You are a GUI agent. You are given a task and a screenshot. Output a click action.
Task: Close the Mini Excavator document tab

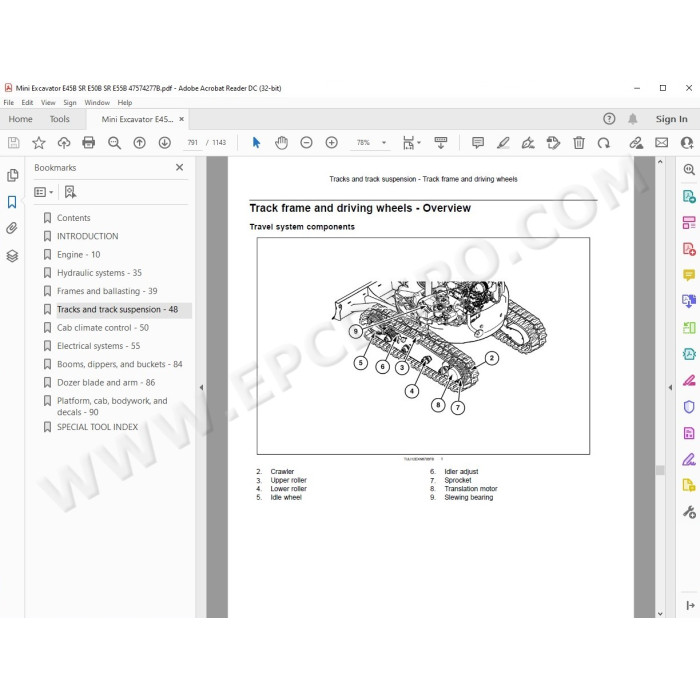[x=182, y=119]
